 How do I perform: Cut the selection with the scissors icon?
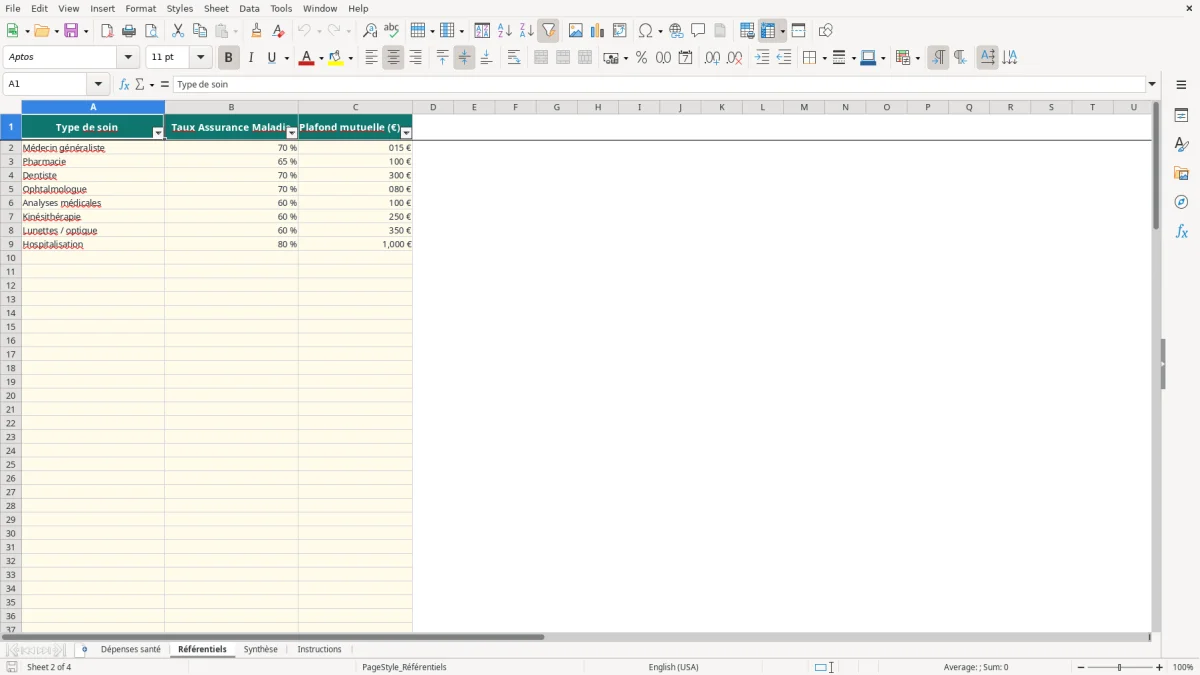pyautogui.click(x=178, y=31)
